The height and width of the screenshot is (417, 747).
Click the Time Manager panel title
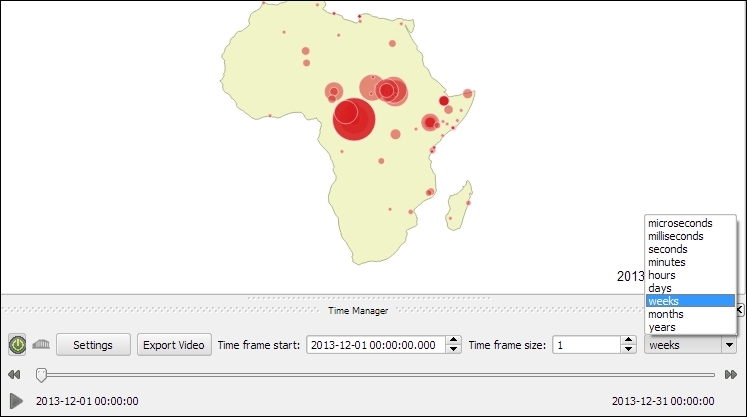(x=358, y=311)
